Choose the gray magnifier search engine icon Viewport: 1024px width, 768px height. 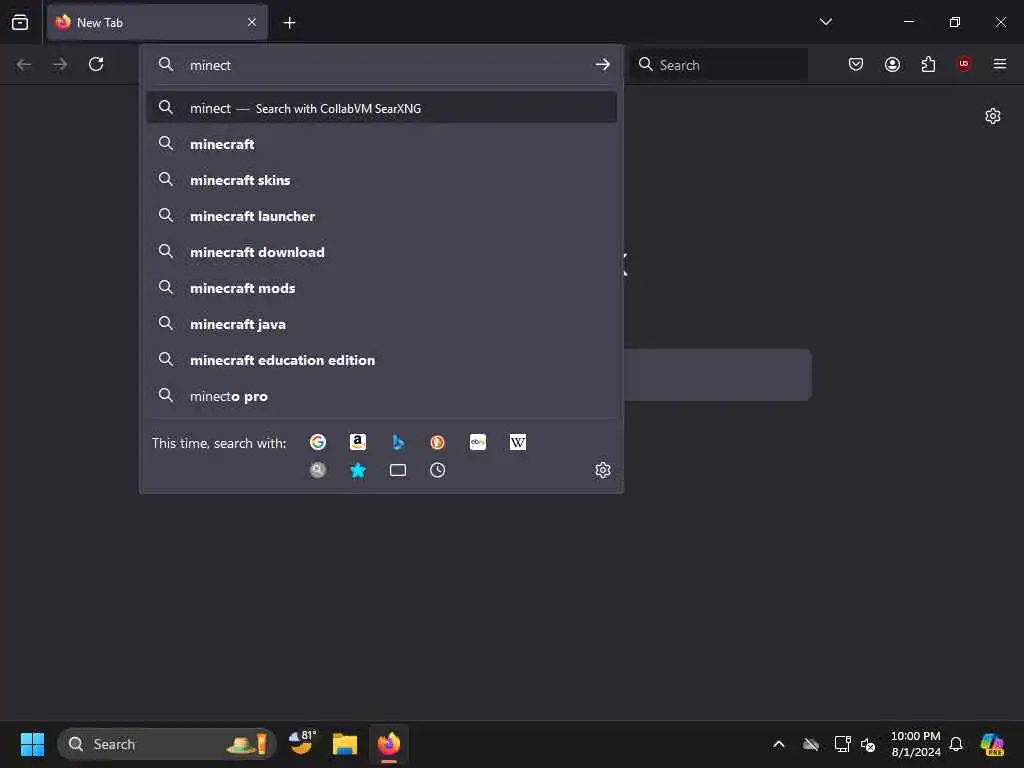point(317,470)
